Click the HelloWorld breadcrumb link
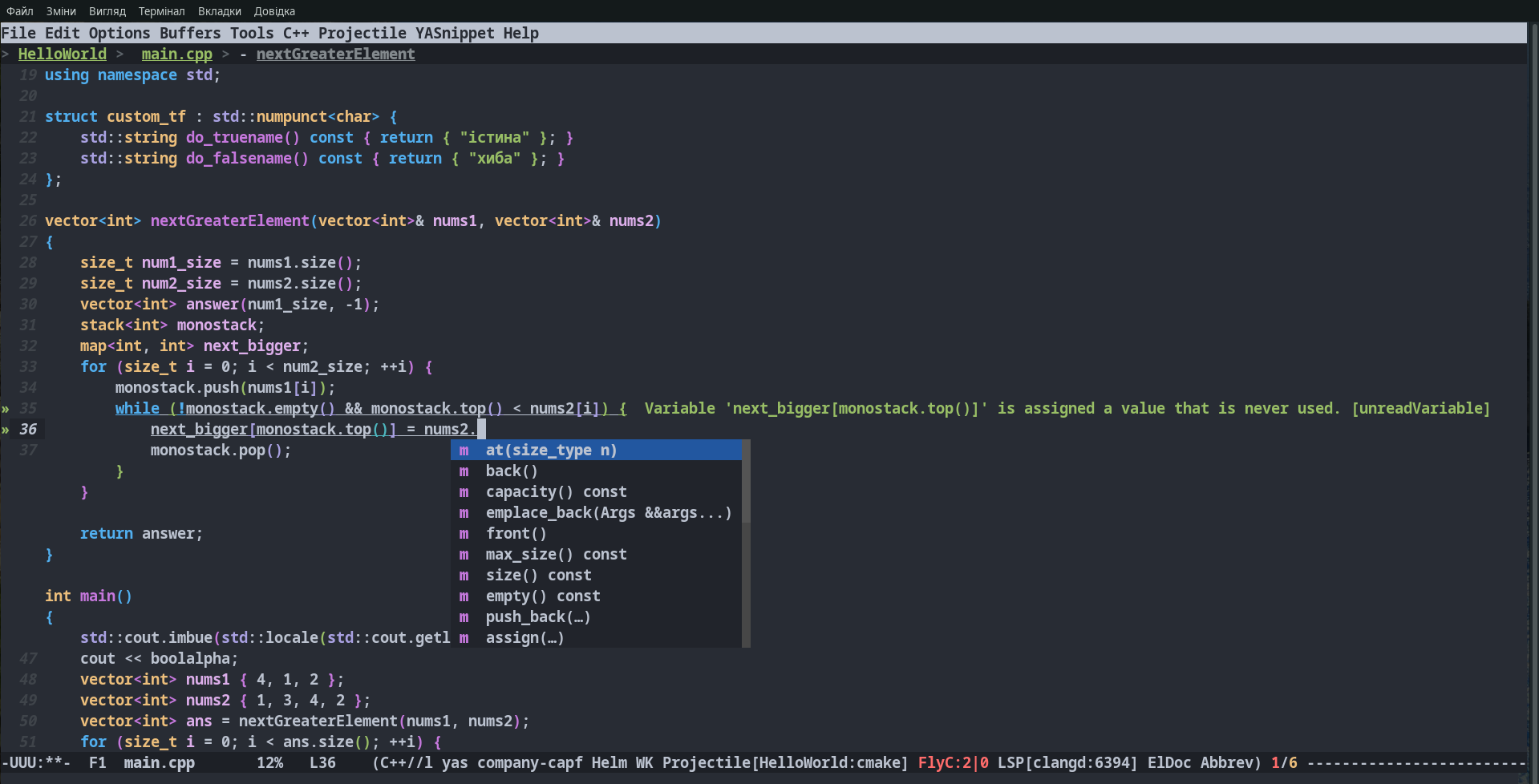Viewport: 1539px width, 784px height. (x=62, y=54)
